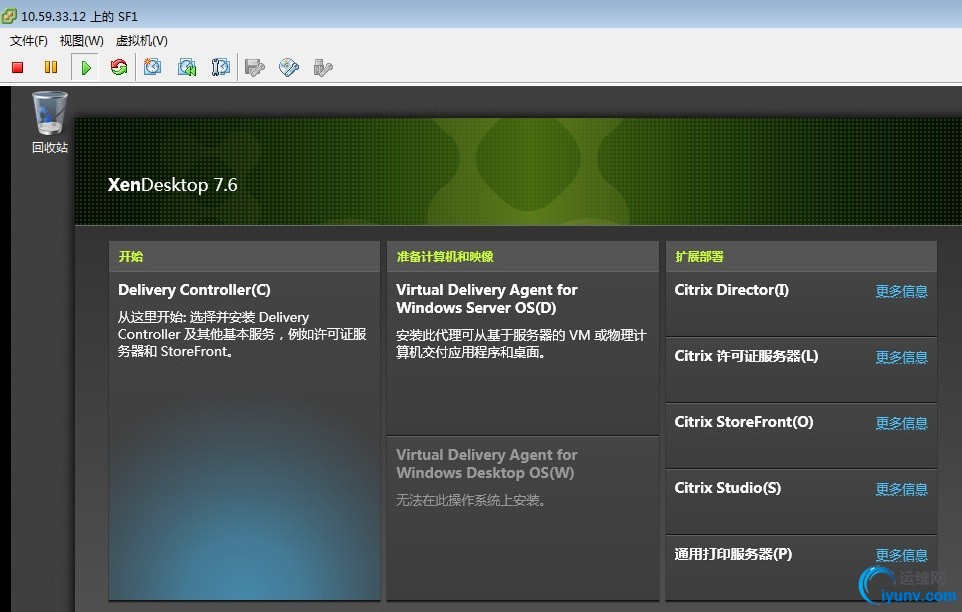Click the Revert to snapshot icon
The image size is (962, 612).
point(187,67)
